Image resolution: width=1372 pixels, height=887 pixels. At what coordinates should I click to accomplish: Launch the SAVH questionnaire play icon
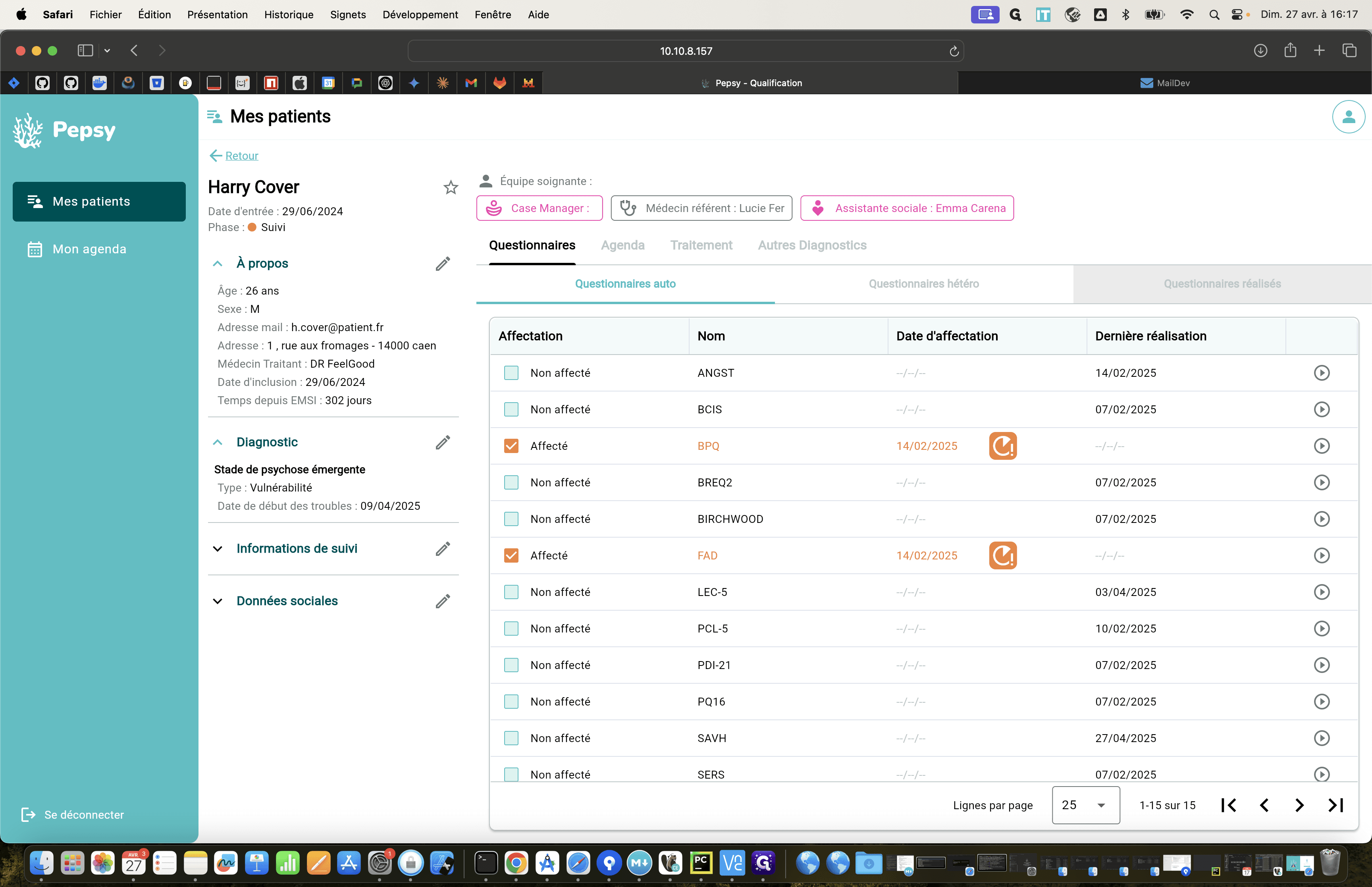point(1322,739)
